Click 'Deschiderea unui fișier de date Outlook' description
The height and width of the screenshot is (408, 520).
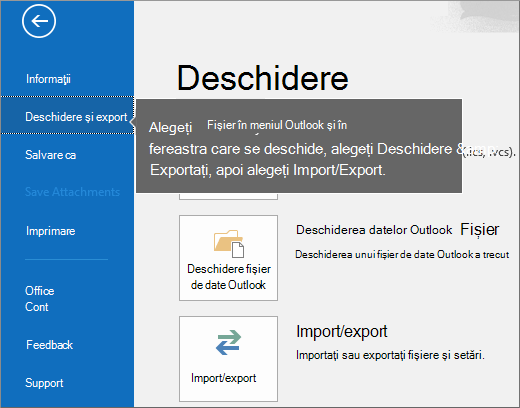402,255
